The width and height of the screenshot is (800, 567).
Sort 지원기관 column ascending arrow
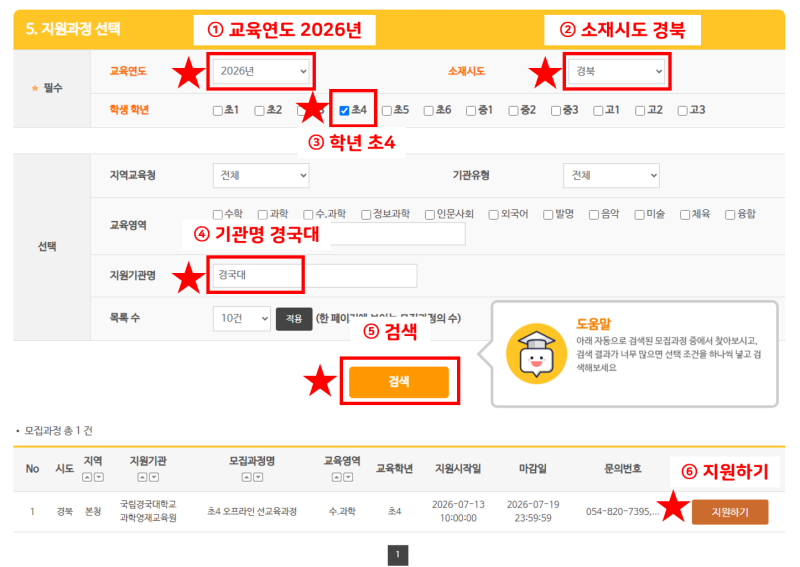click(x=142, y=477)
